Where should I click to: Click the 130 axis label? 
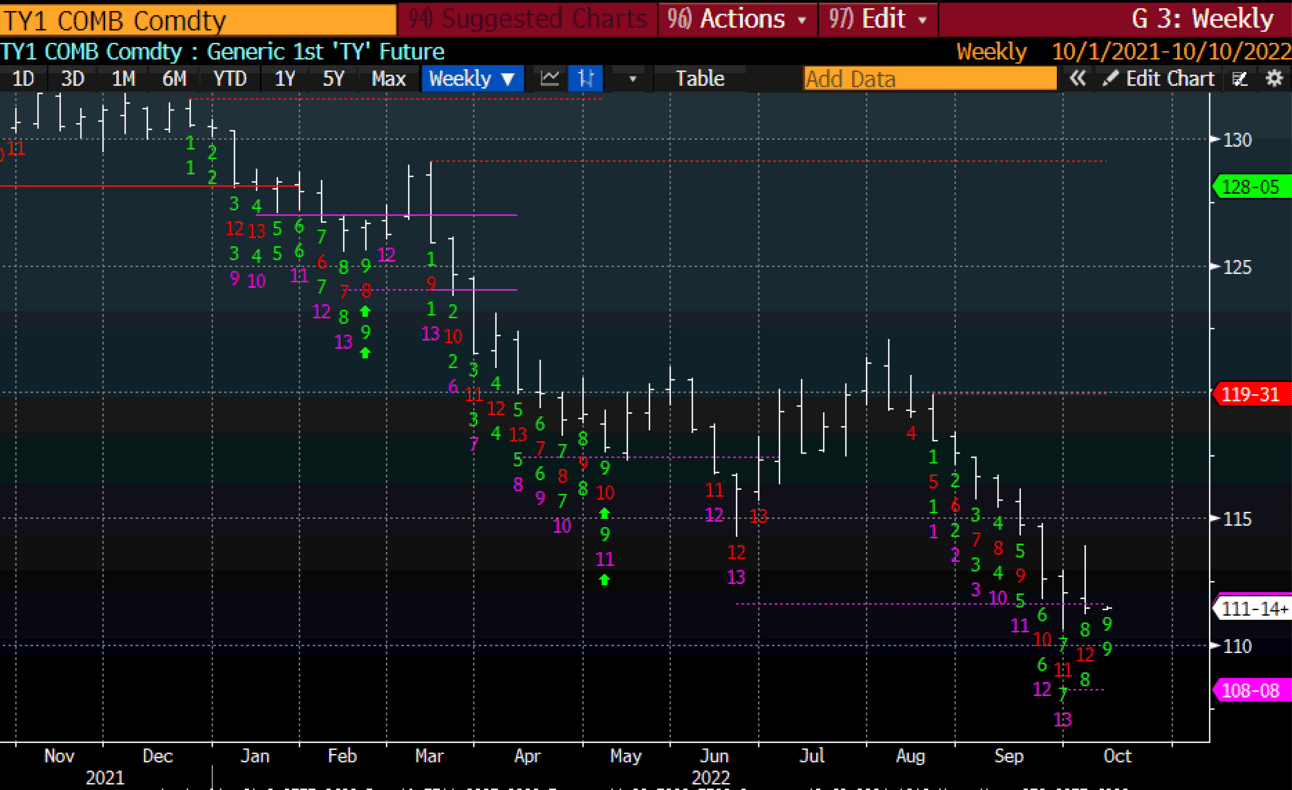click(1237, 140)
